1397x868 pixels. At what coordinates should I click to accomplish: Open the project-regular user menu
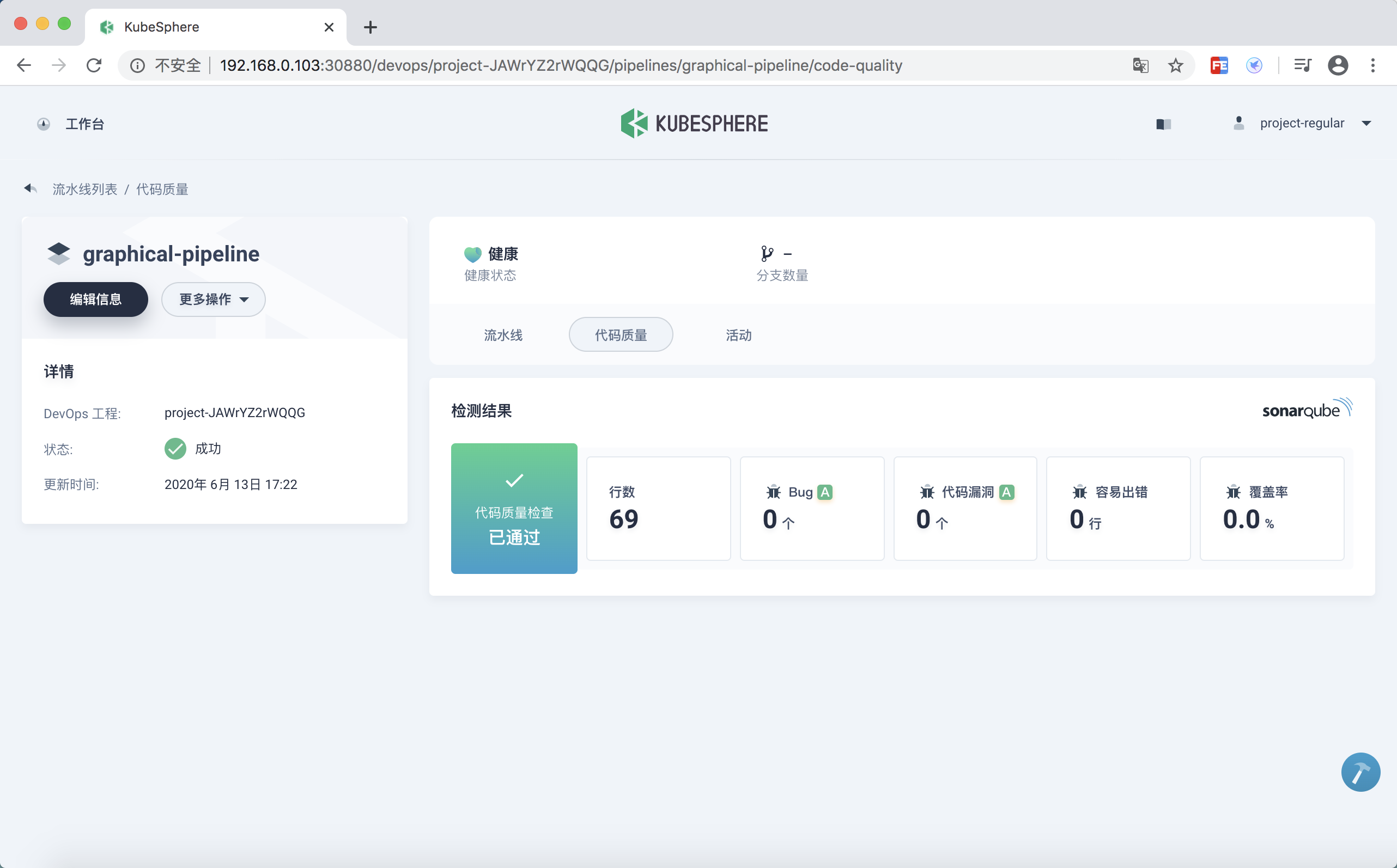coord(1302,124)
